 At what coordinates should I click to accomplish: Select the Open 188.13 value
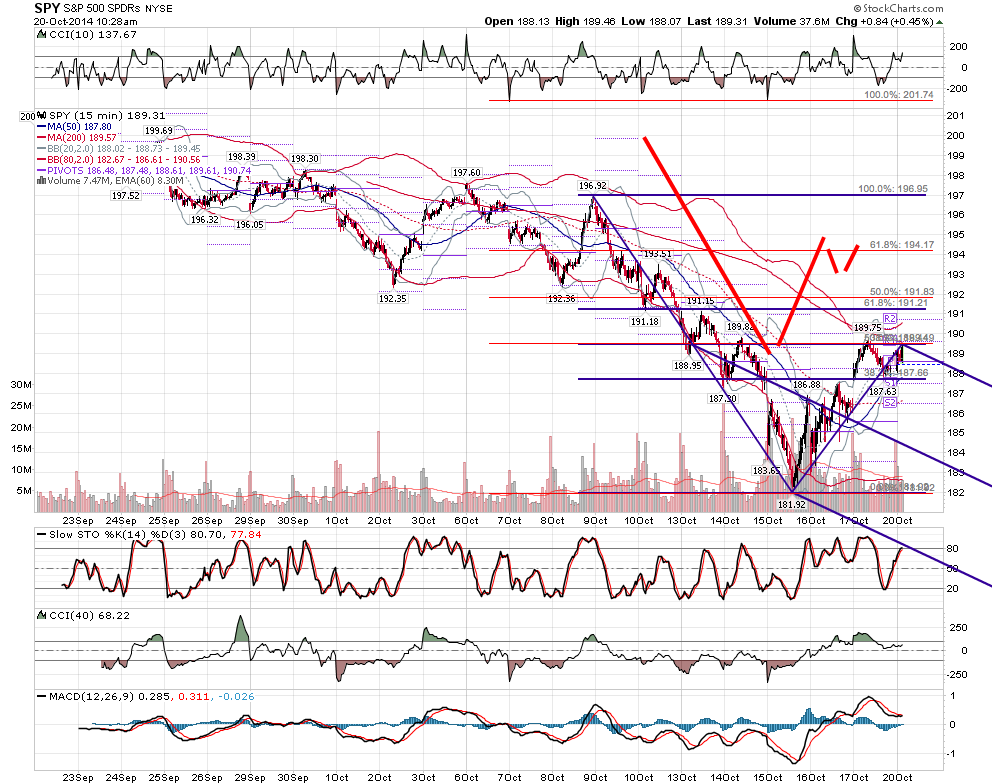517,22
